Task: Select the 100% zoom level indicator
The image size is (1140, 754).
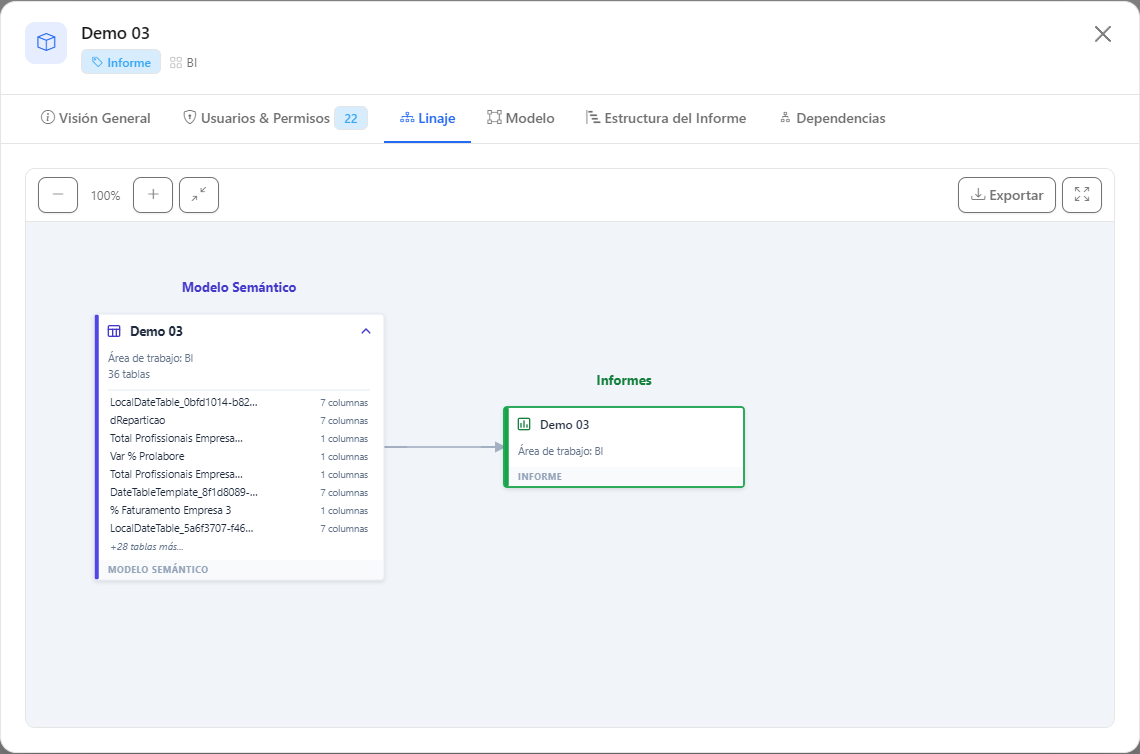Action: pos(105,196)
